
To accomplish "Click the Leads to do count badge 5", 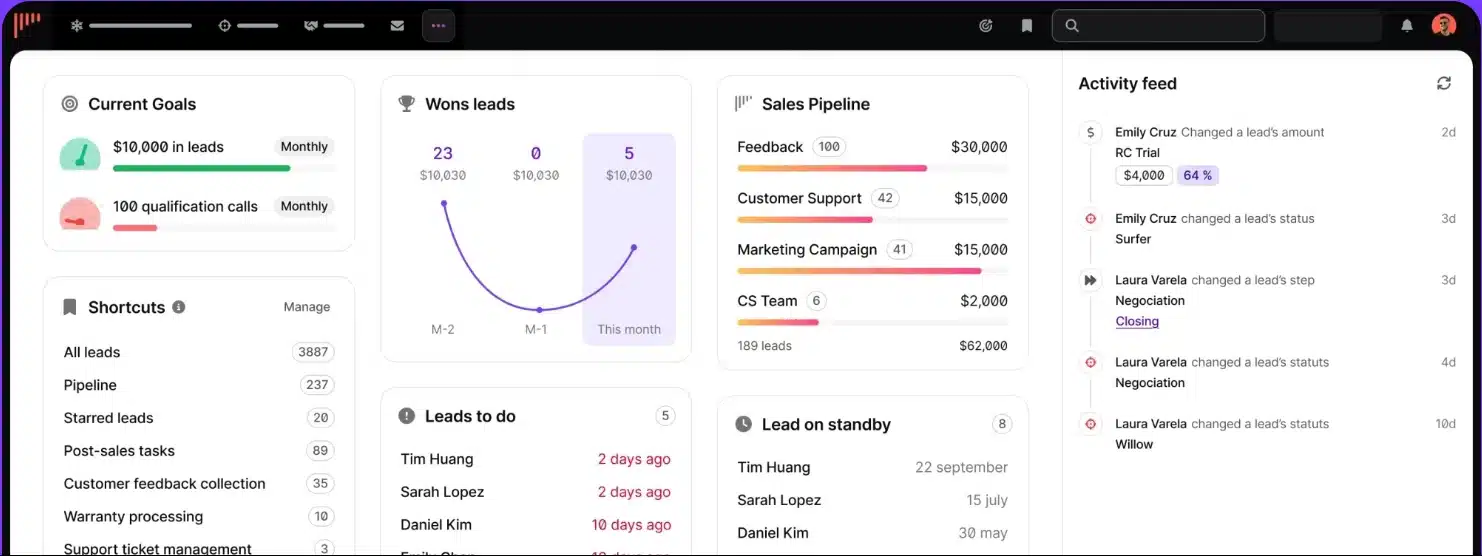I will pos(665,416).
